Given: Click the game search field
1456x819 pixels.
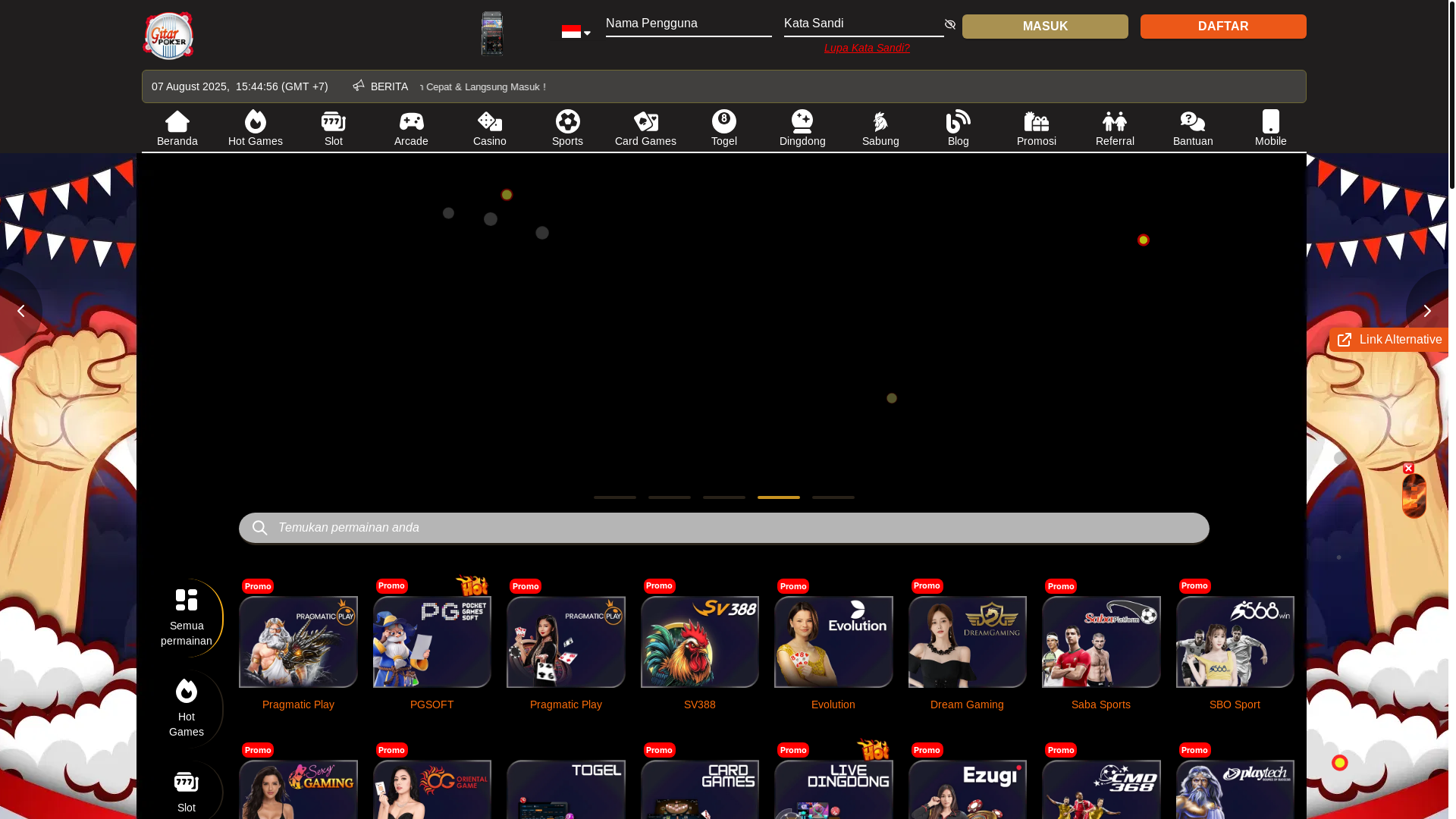Looking at the screenshot, I should click(x=724, y=528).
